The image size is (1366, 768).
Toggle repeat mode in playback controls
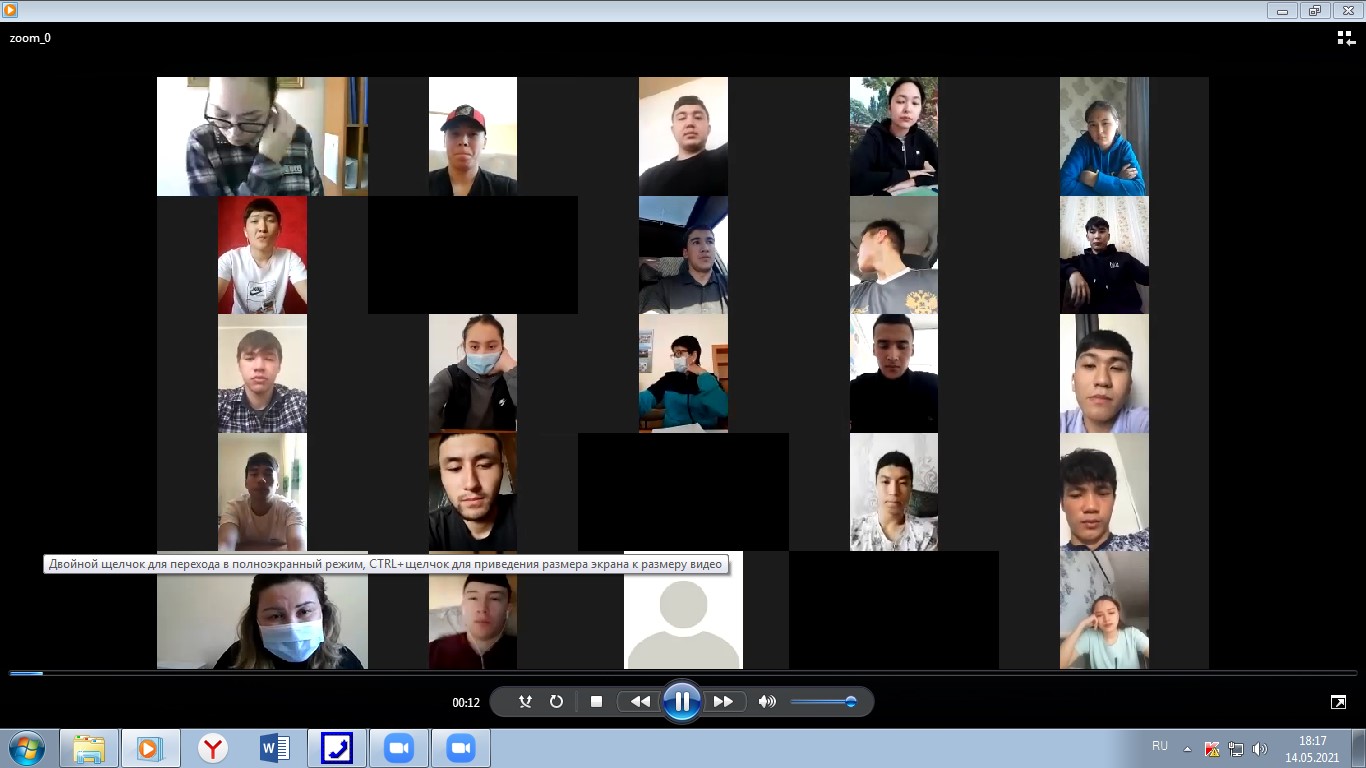(x=557, y=702)
